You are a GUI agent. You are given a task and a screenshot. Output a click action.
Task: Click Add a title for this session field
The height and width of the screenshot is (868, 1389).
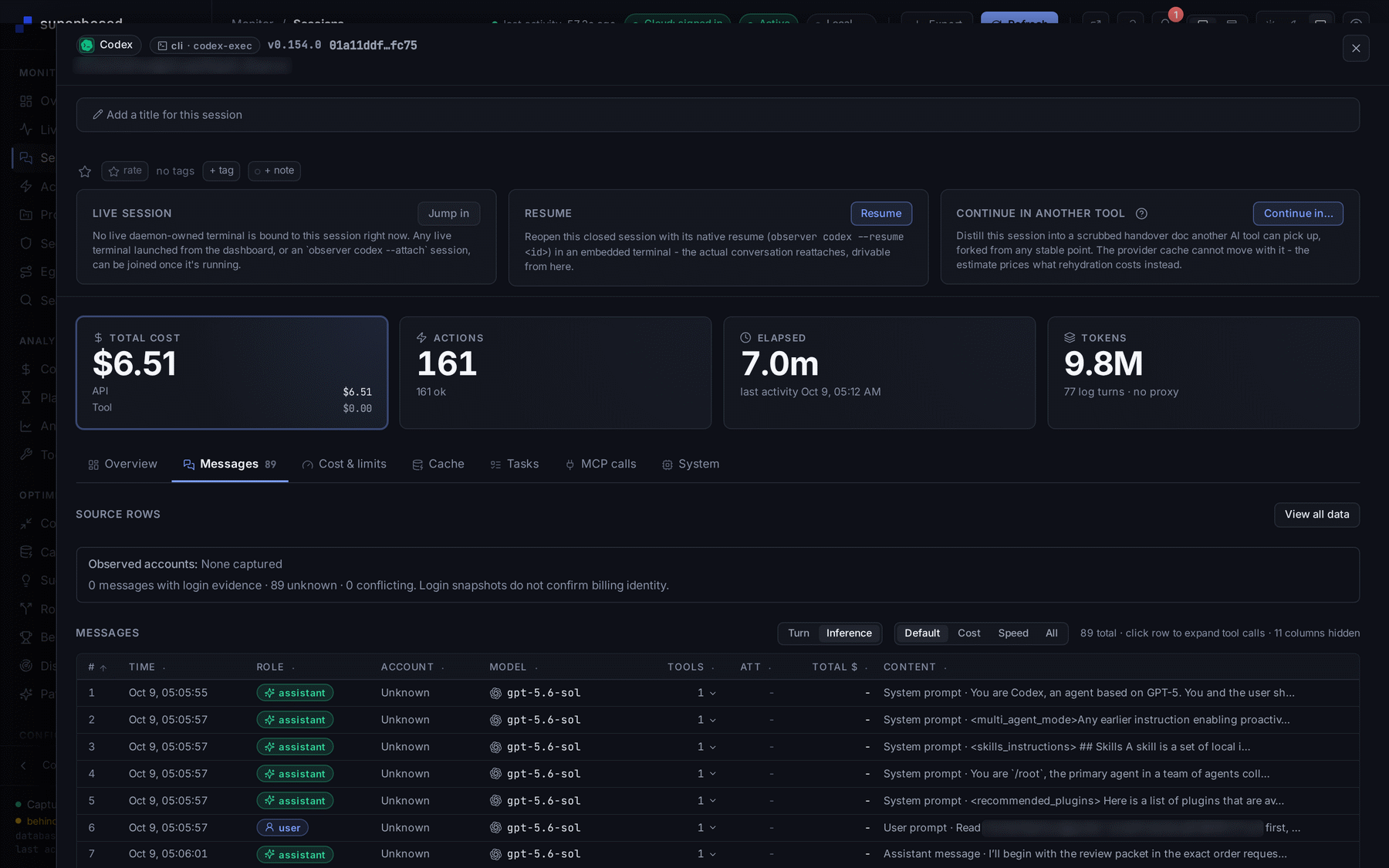coord(718,115)
